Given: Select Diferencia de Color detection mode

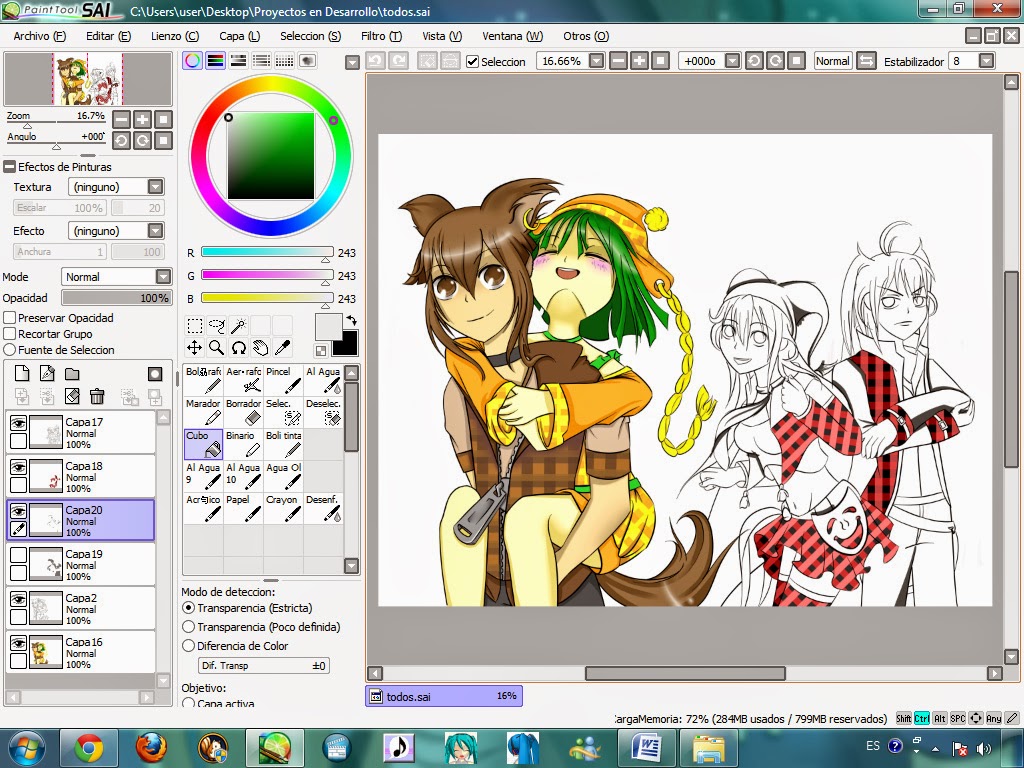Looking at the screenshot, I should pos(189,646).
